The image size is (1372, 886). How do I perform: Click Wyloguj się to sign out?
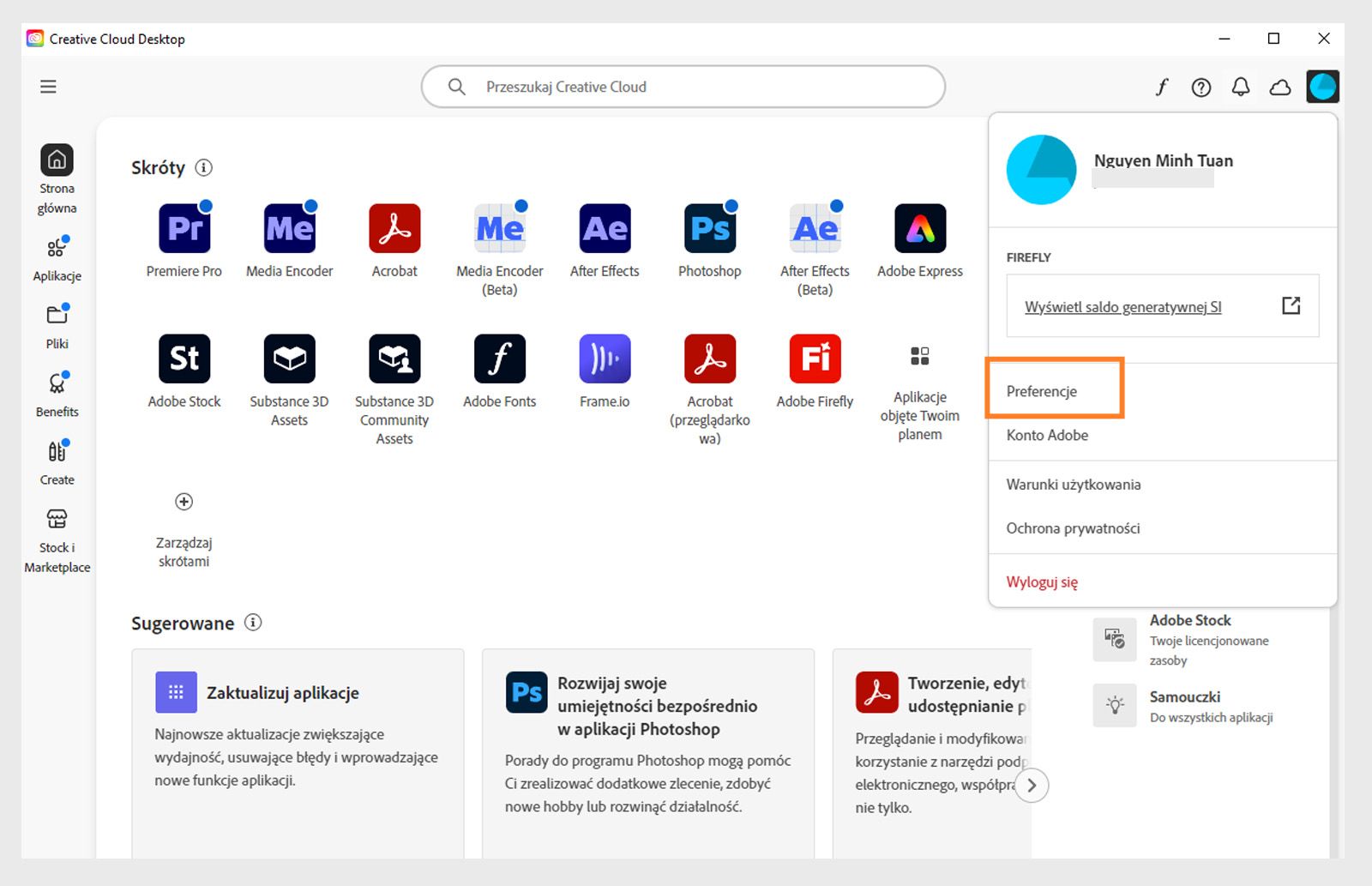click(1042, 582)
